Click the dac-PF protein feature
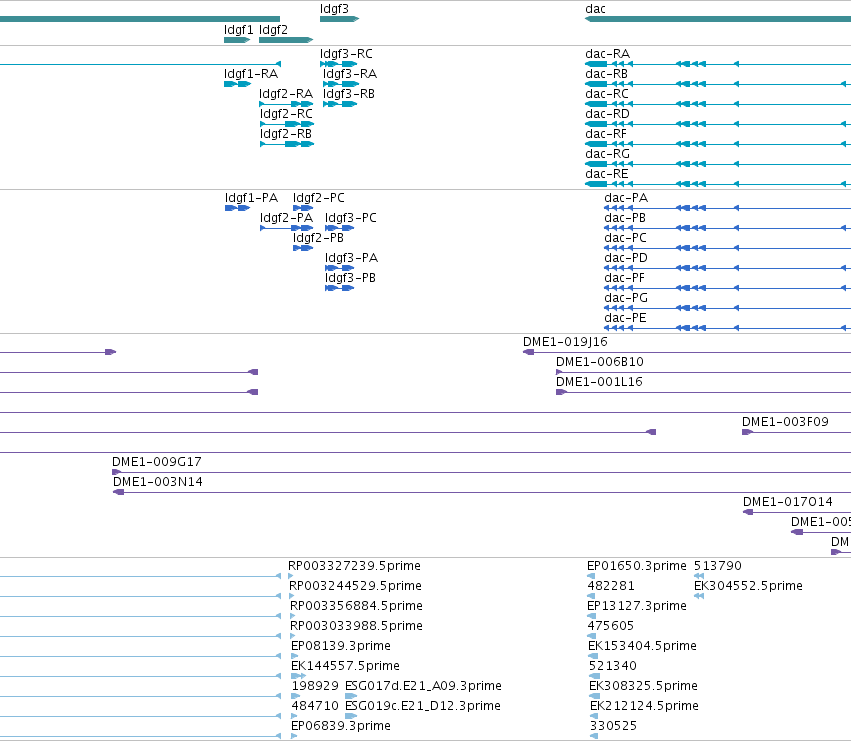Screen dimensions: 851x741 727,288
